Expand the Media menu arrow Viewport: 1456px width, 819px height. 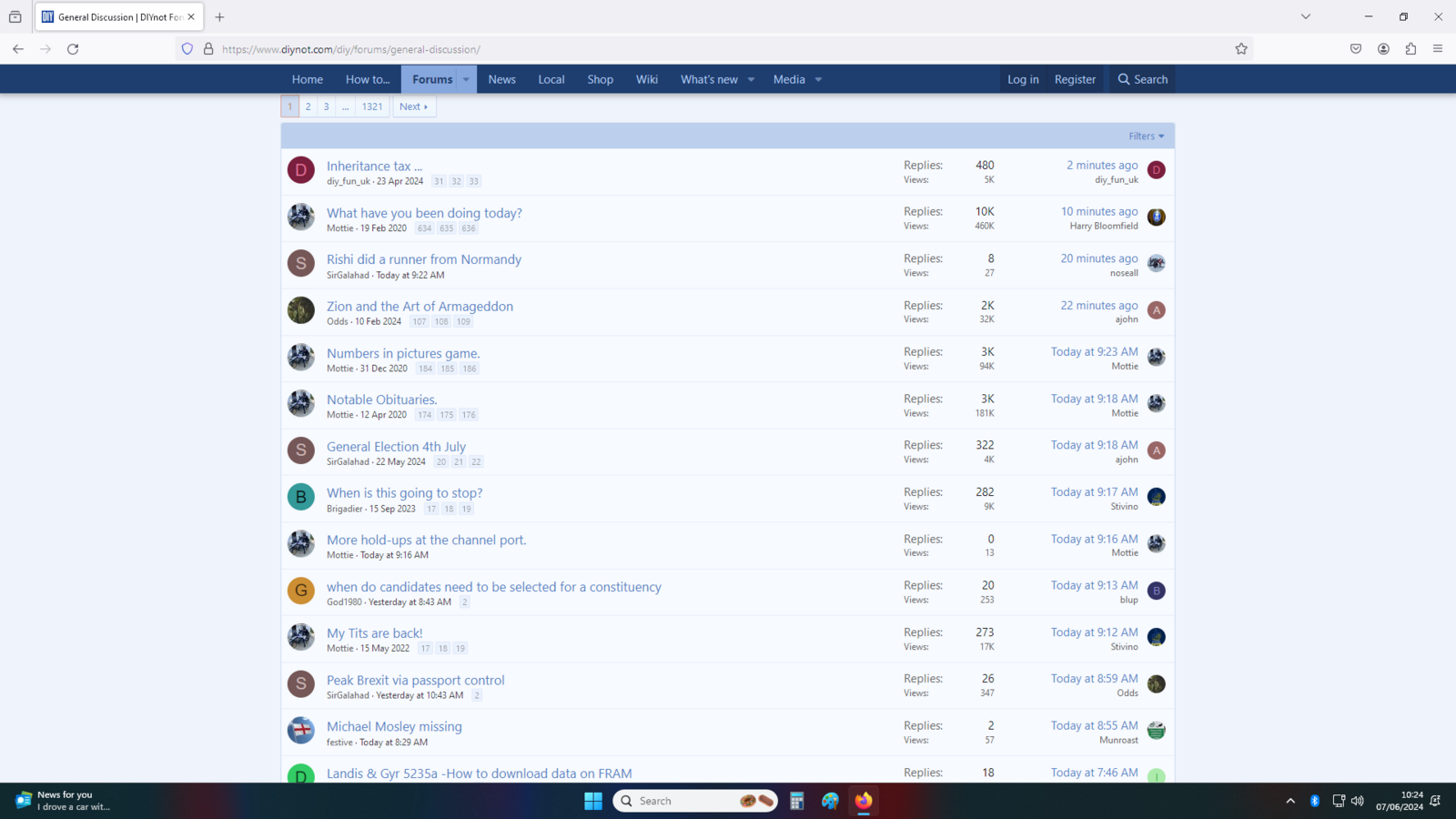pyautogui.click(x=818, y=79)
